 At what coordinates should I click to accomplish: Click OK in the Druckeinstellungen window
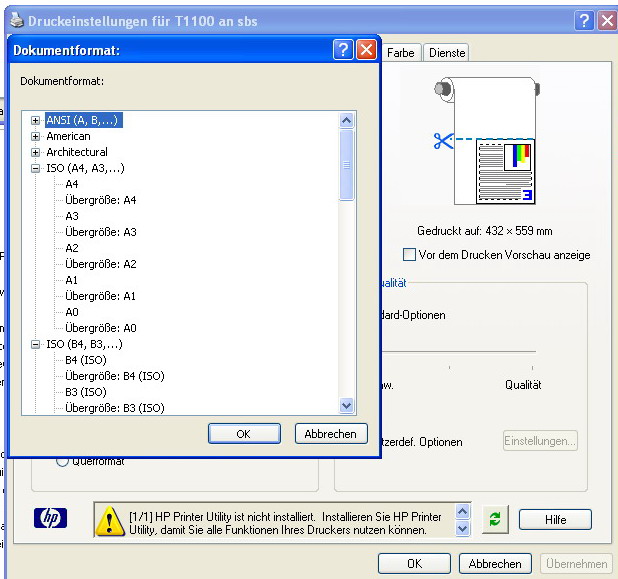414,564
